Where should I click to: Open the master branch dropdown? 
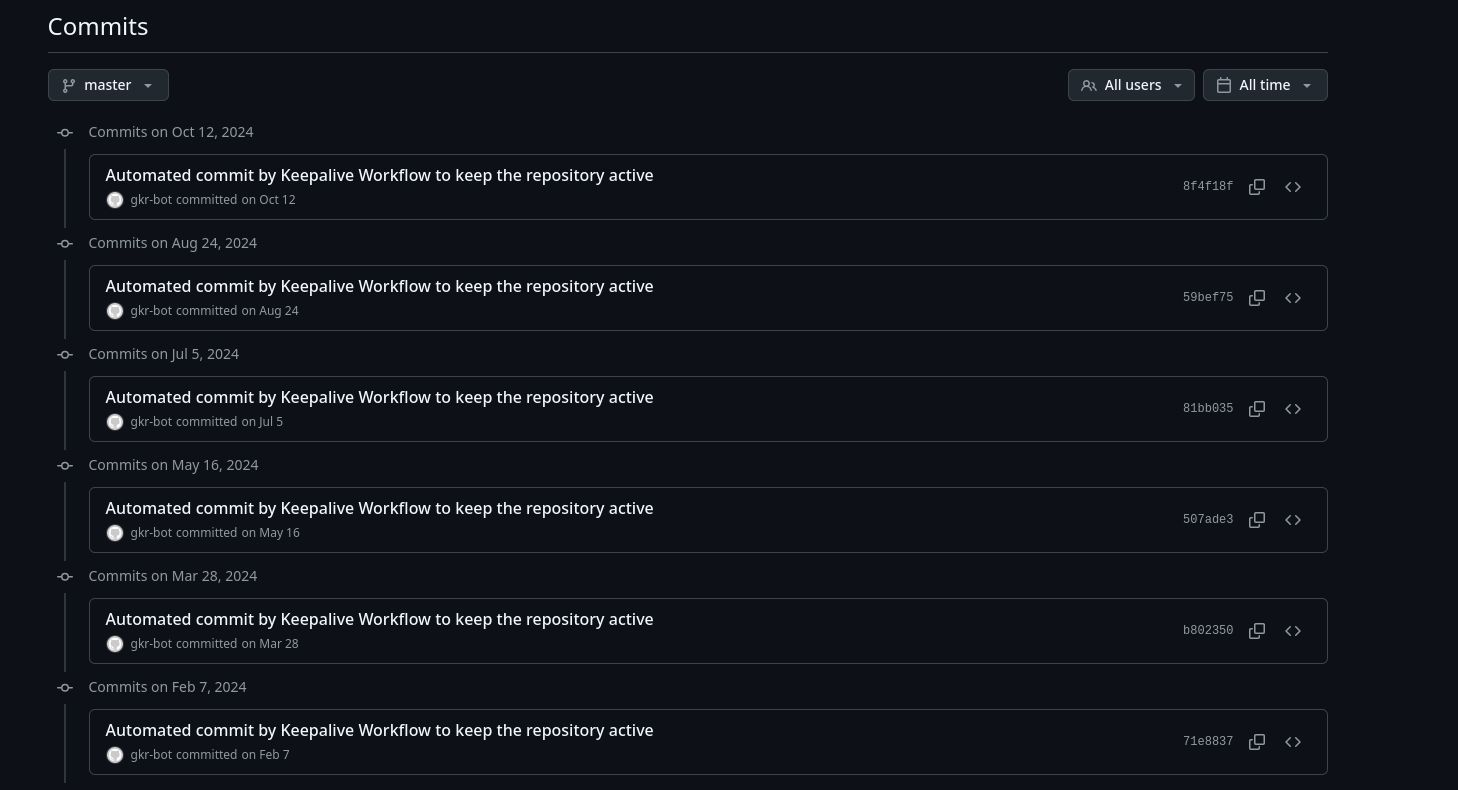[108, 85]
